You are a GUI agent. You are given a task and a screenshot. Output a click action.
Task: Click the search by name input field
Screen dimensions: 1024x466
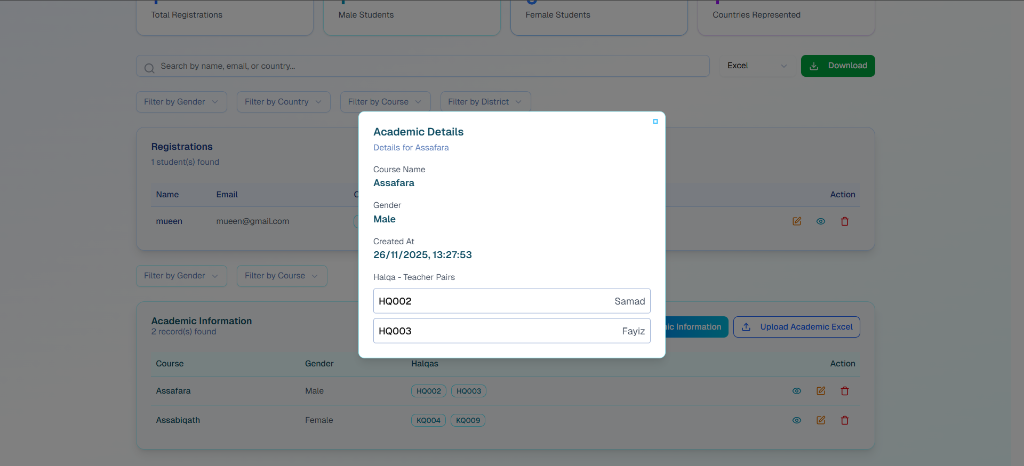(430, 66)
